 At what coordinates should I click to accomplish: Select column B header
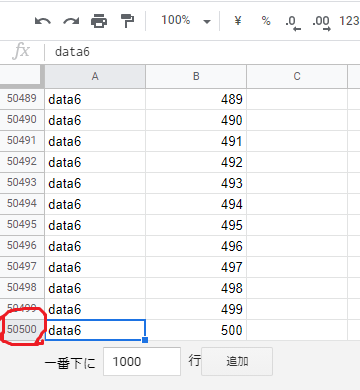click(196, 77)
